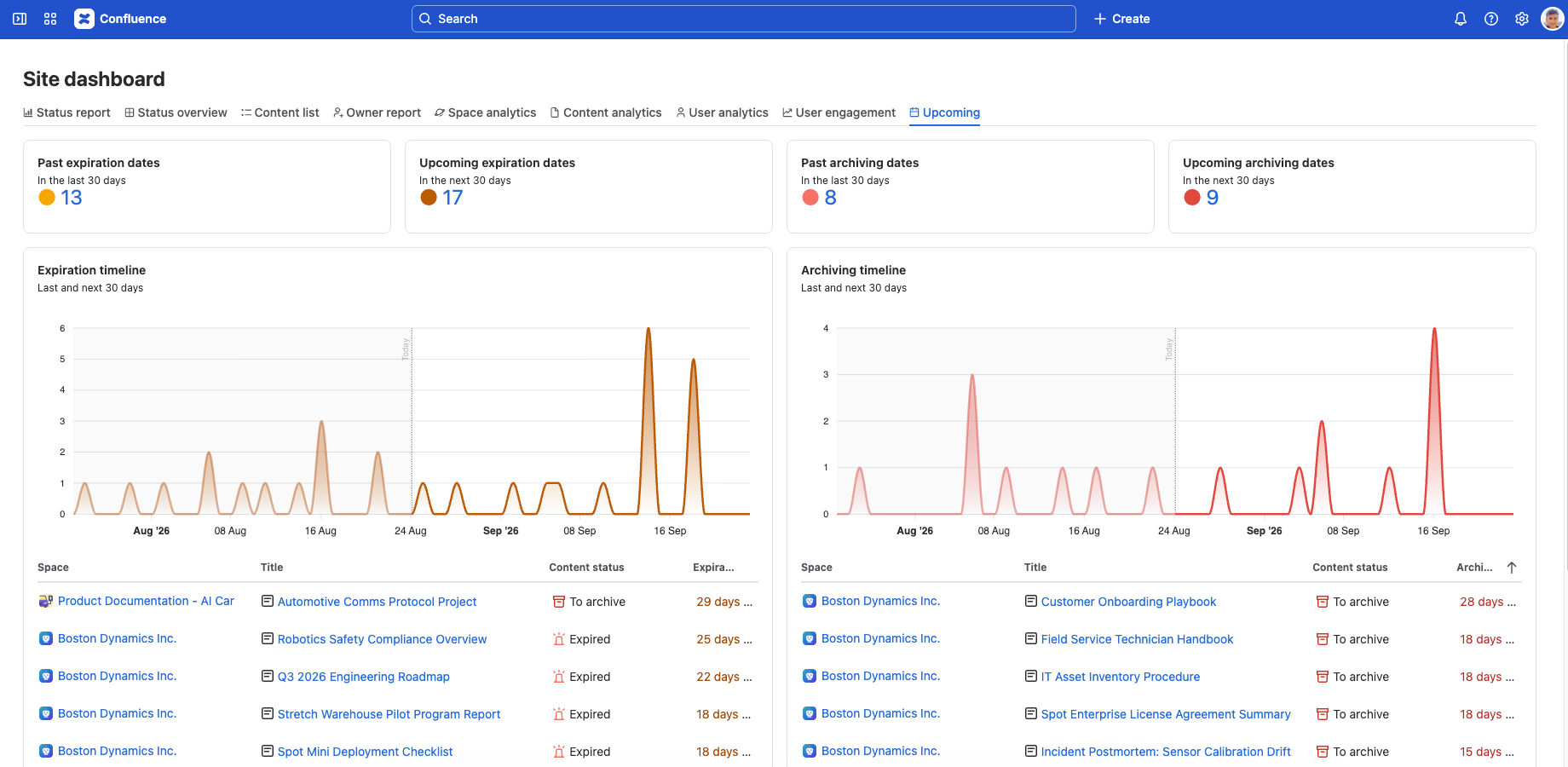Switch to the Status report tab

point(66,112)
